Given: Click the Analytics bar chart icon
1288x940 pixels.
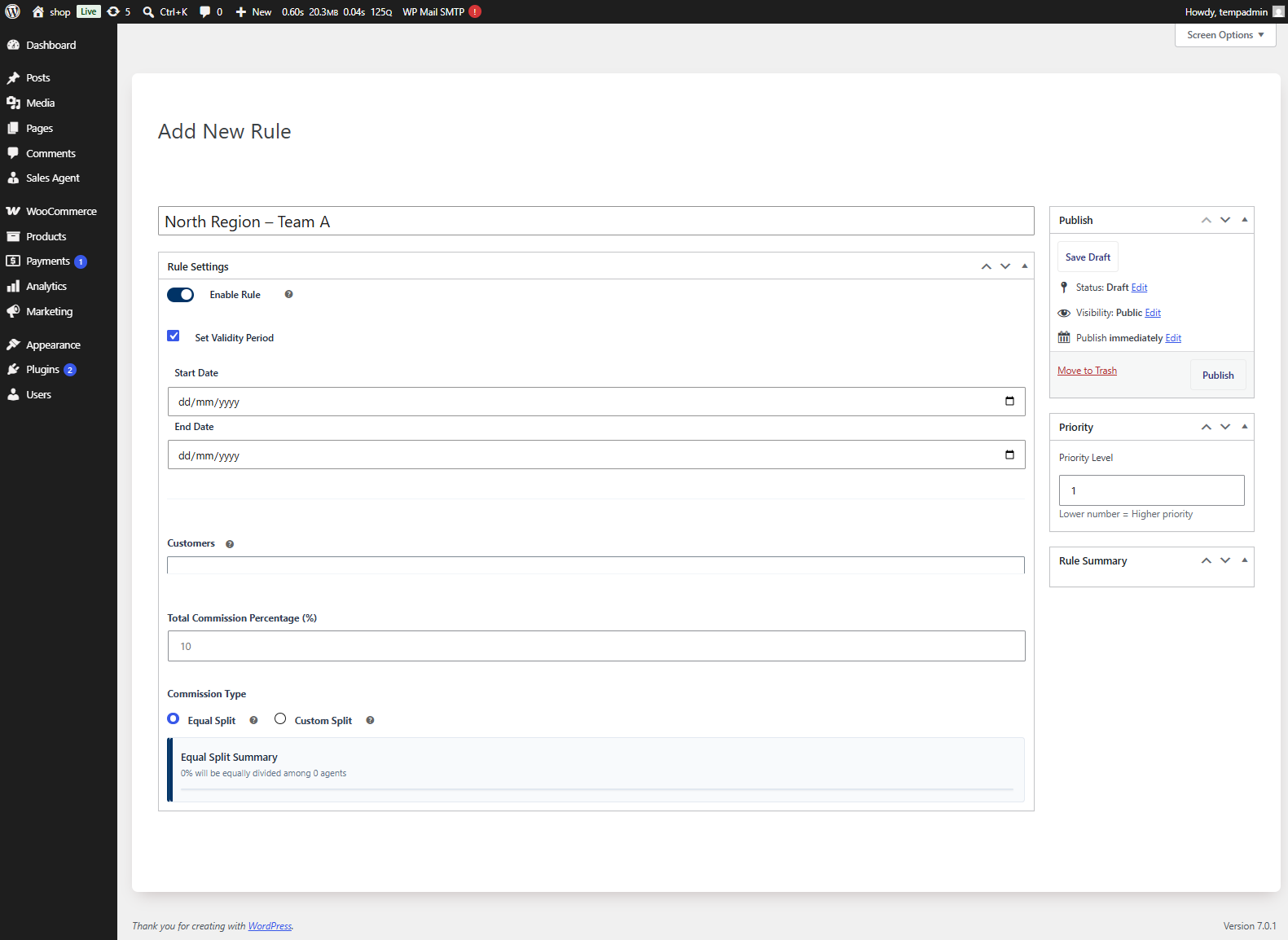Looking at the screenshot, I should coord(13,286).
